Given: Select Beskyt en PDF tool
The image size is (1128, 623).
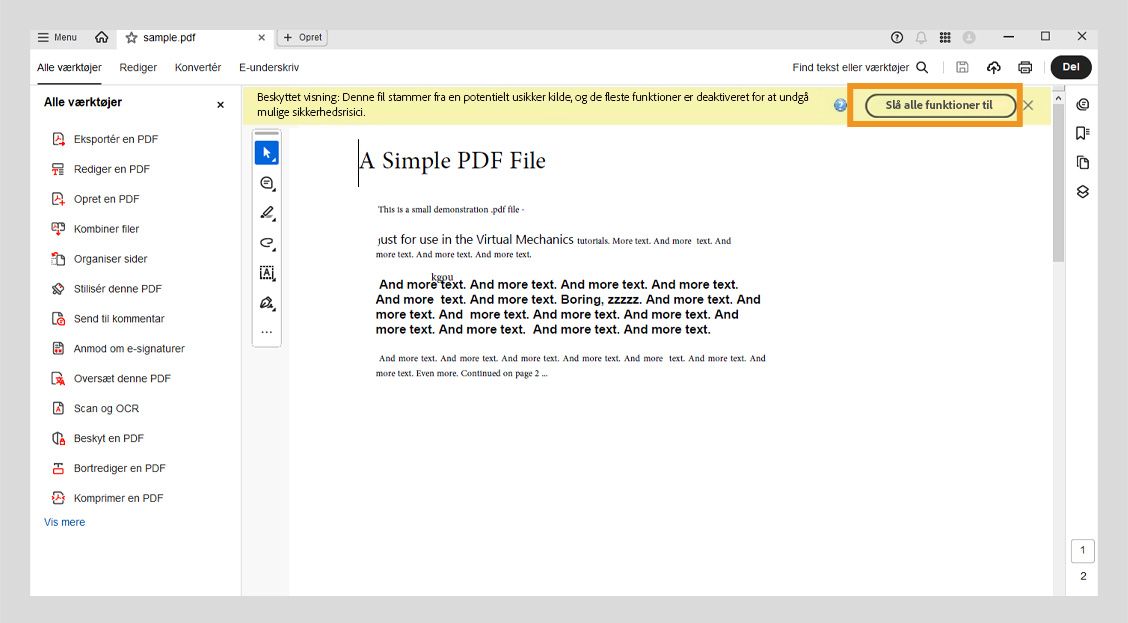Looking at the screenshot, I should [x=98, y=439].
